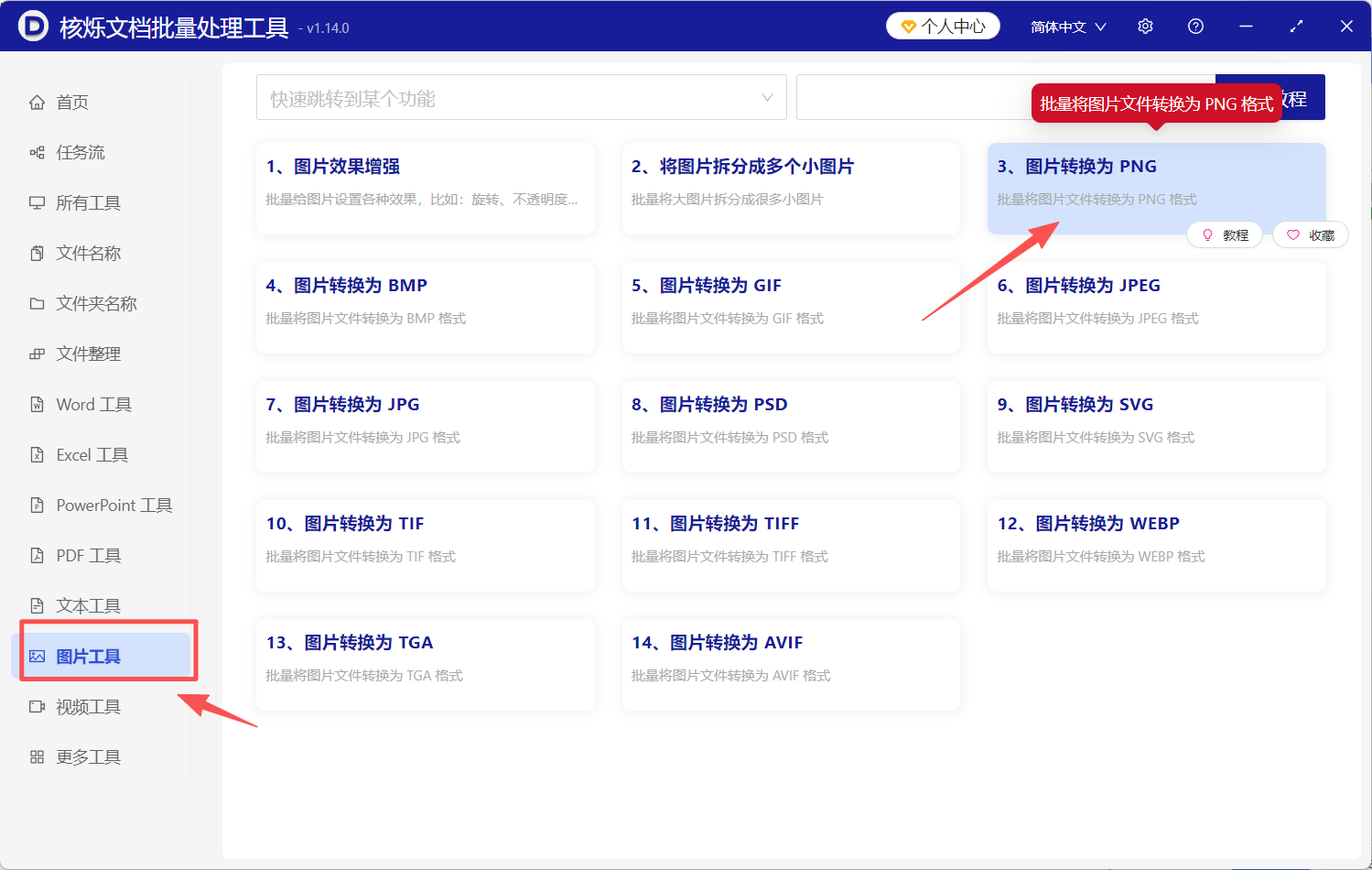Open the 图片转换为 BMP tool card
The width and height of the screenshot is (1372, 870).
[426, 307]
